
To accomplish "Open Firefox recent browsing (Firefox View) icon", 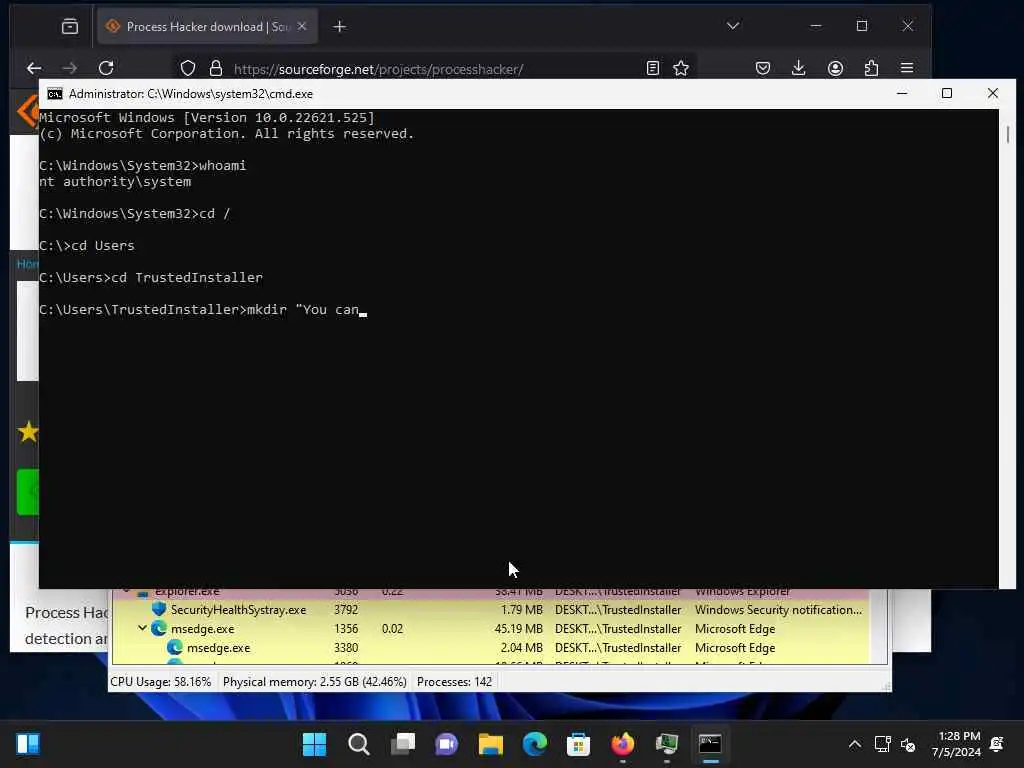I will (x=70, y=27).
